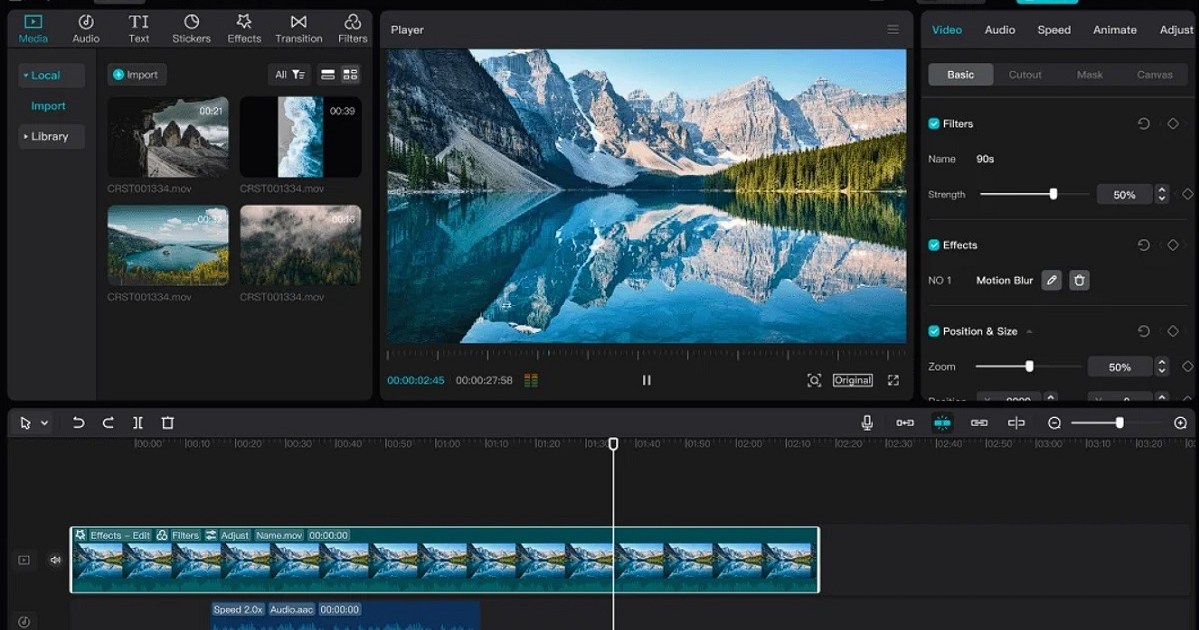Disable the Filters checkbox in Video settings

tap(933, 123)
